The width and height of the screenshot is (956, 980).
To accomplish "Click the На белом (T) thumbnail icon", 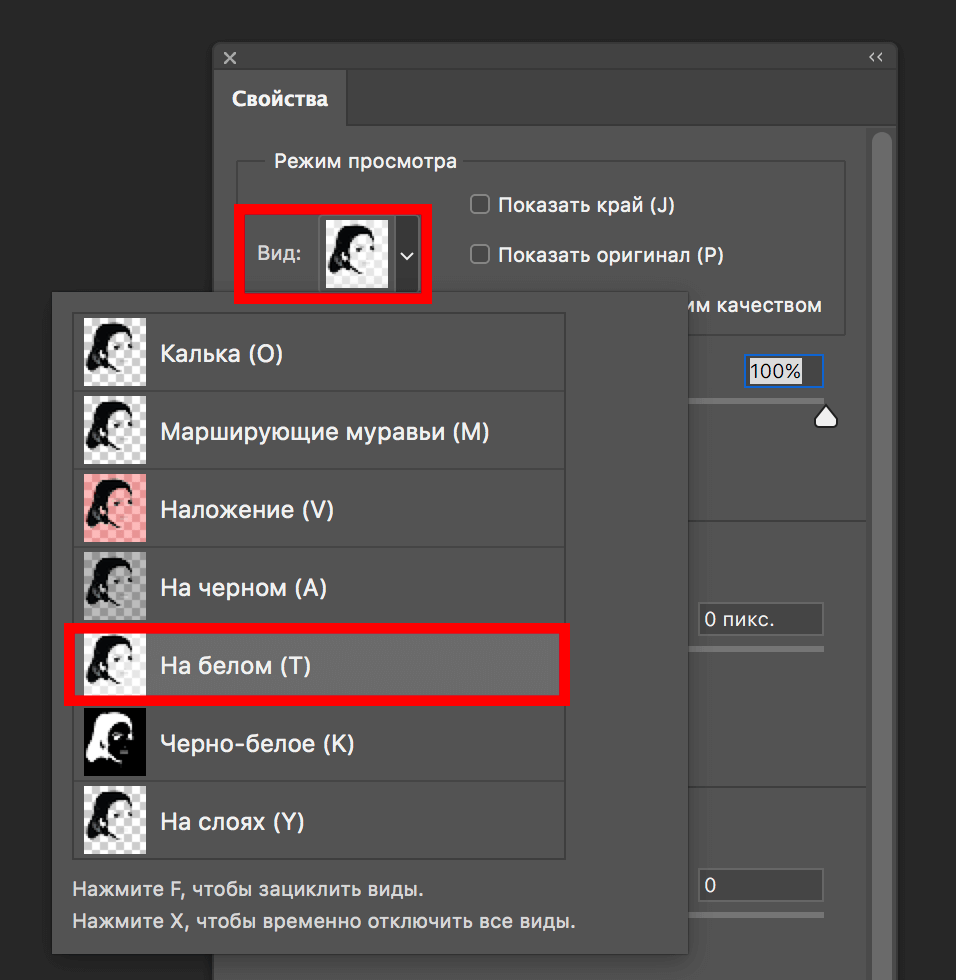I will click(x=115, y=665).
